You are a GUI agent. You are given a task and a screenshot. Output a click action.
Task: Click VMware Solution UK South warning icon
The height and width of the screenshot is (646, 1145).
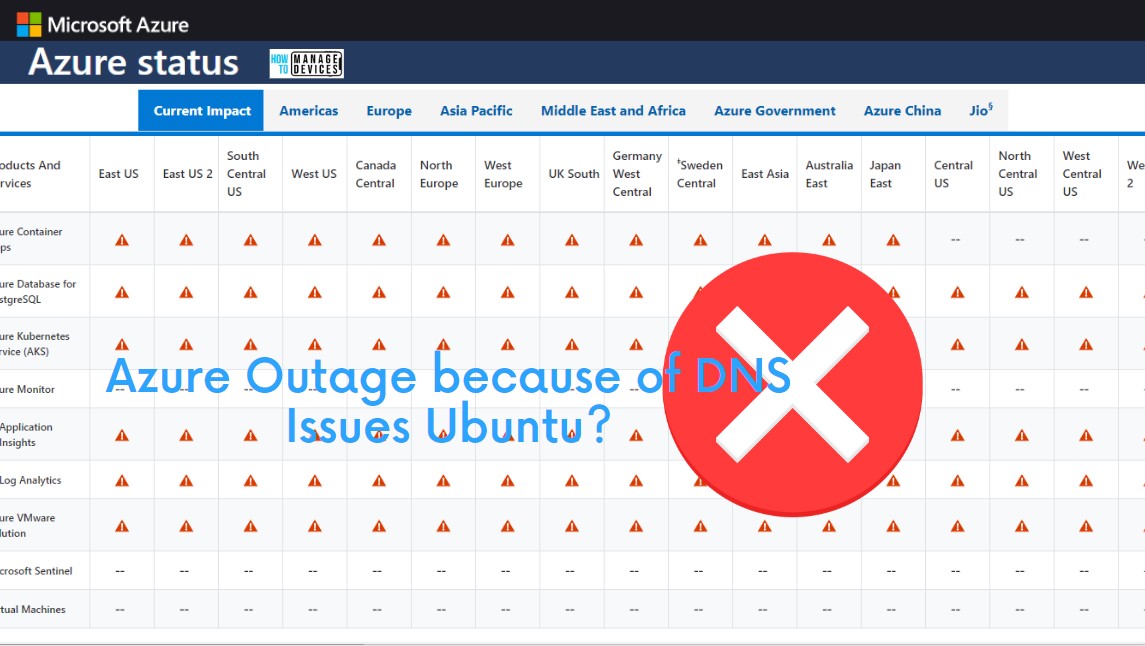(x=572, y=526)
